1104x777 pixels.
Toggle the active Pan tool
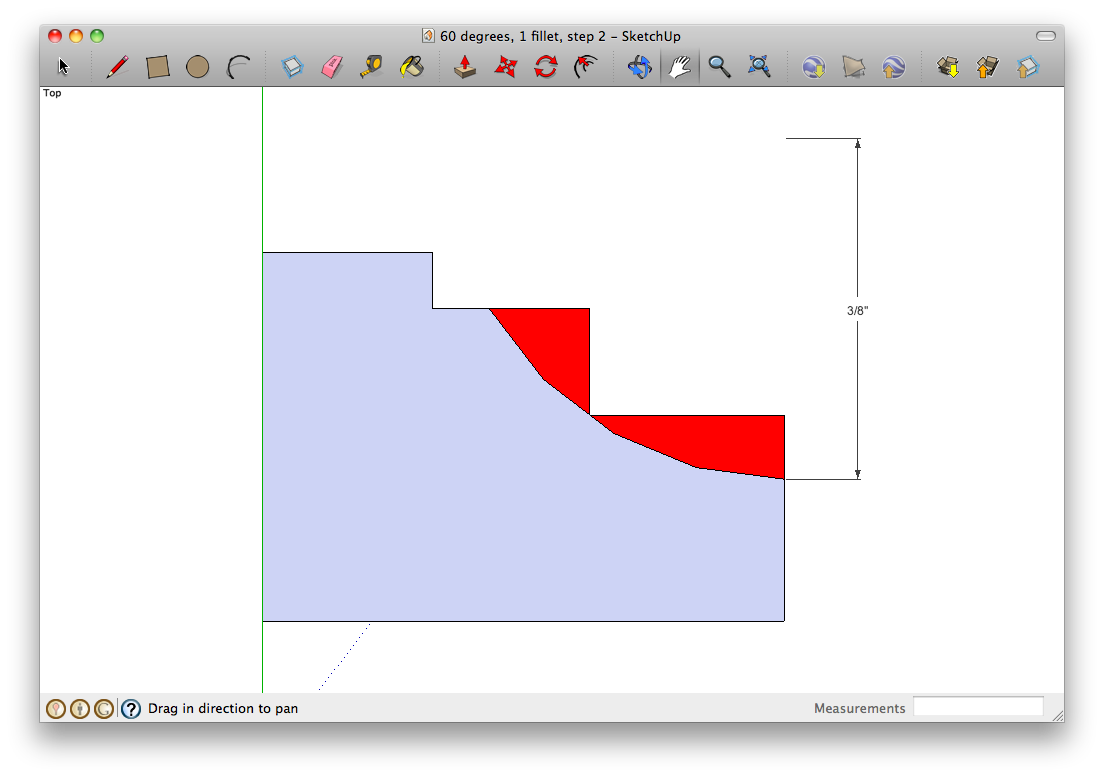coord(680,66)
